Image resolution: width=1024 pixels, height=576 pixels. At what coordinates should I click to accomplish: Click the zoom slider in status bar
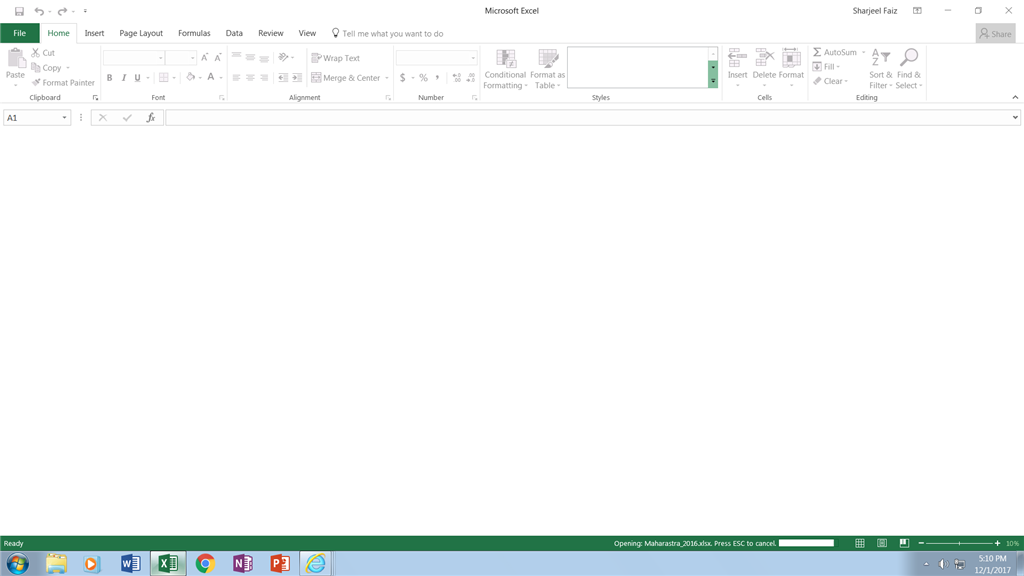959,543
